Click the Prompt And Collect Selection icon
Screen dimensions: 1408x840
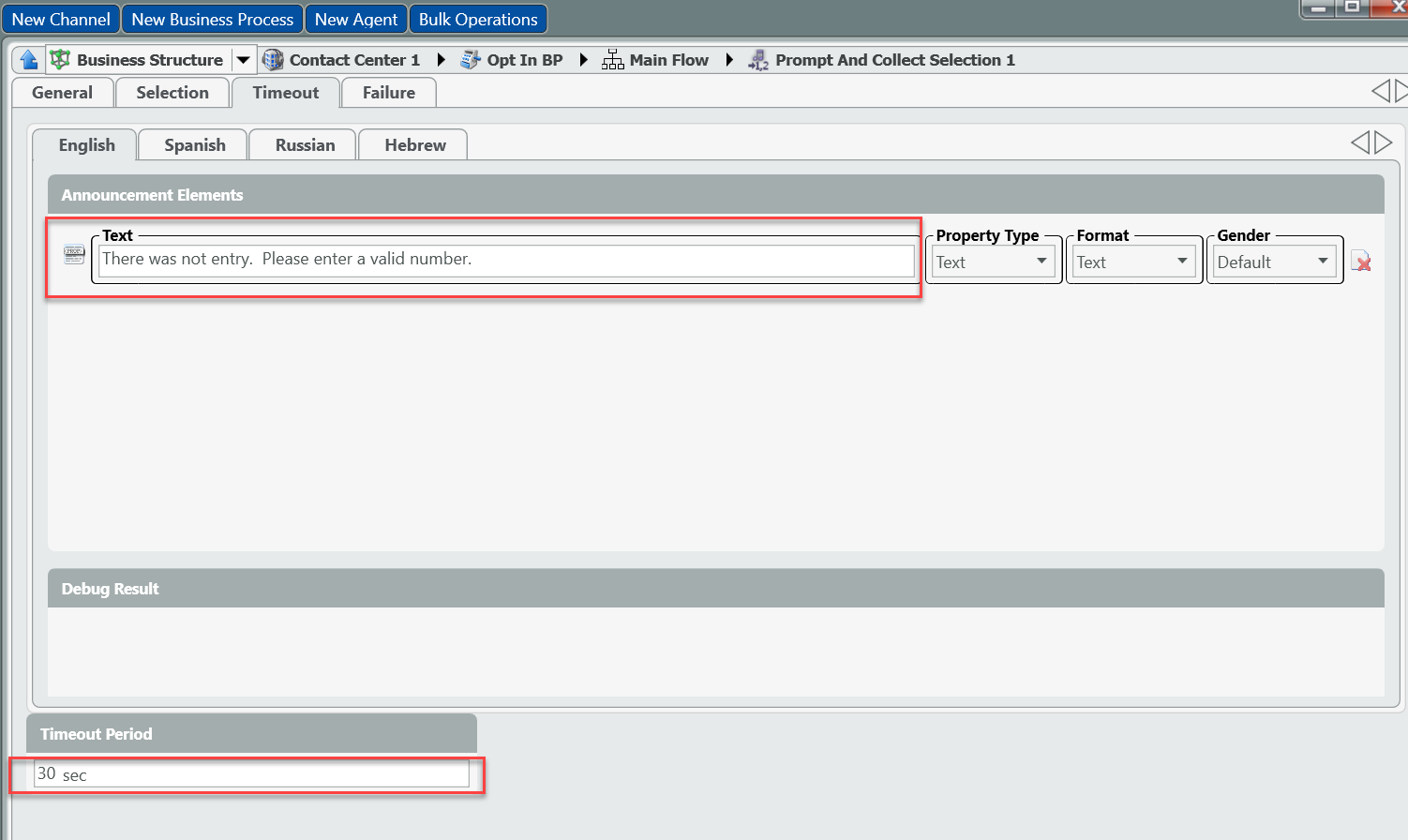(758, 60)
